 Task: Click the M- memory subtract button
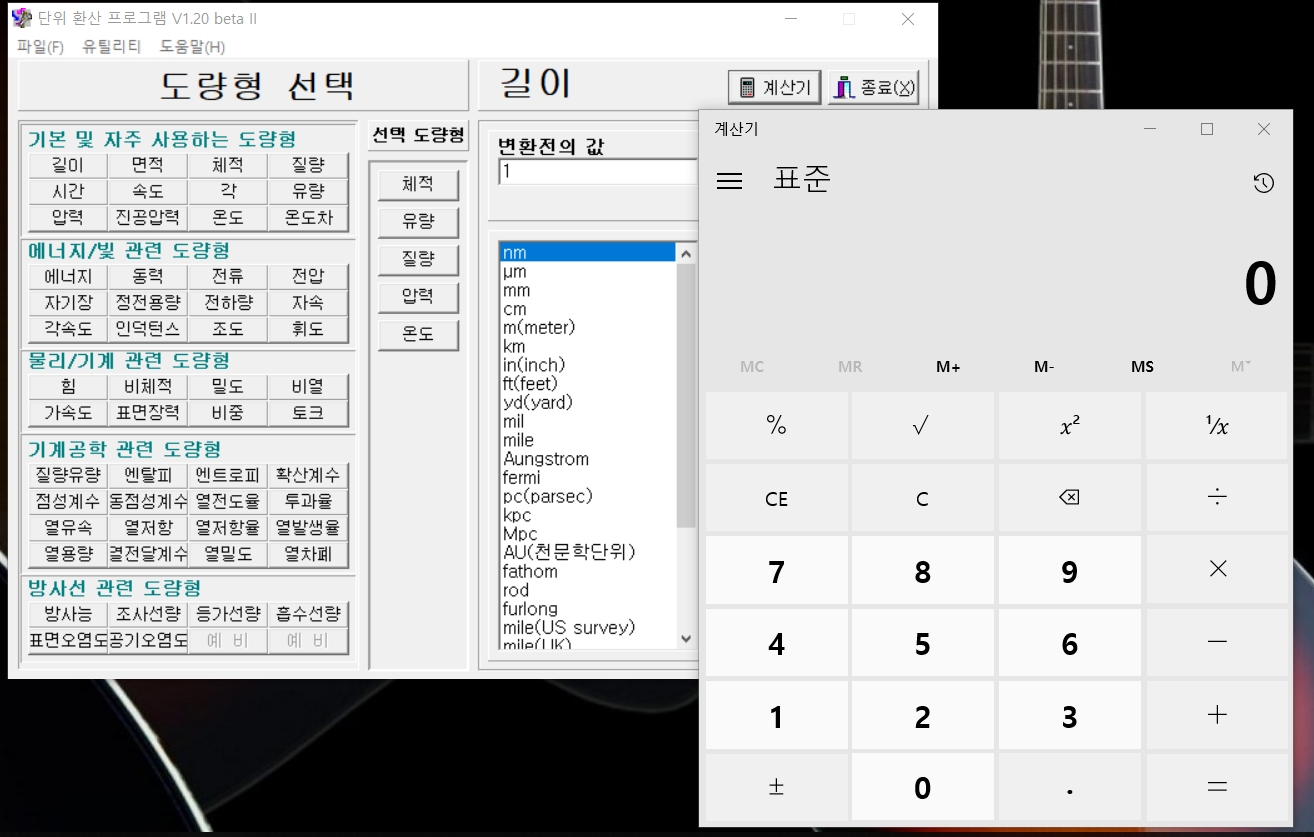[x=1044, y=367]
